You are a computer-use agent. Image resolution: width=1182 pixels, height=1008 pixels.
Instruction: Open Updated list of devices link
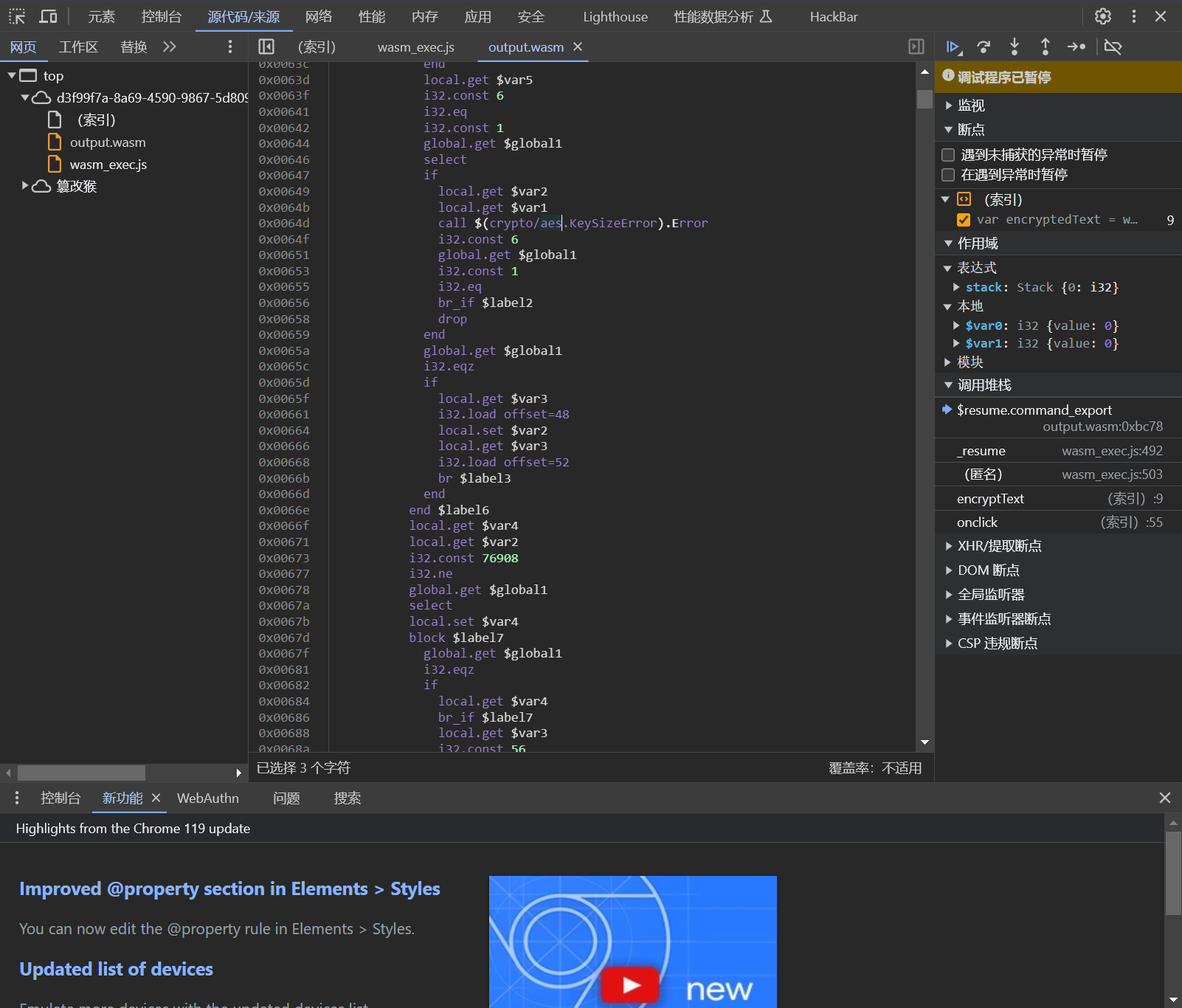coord(116,969)
